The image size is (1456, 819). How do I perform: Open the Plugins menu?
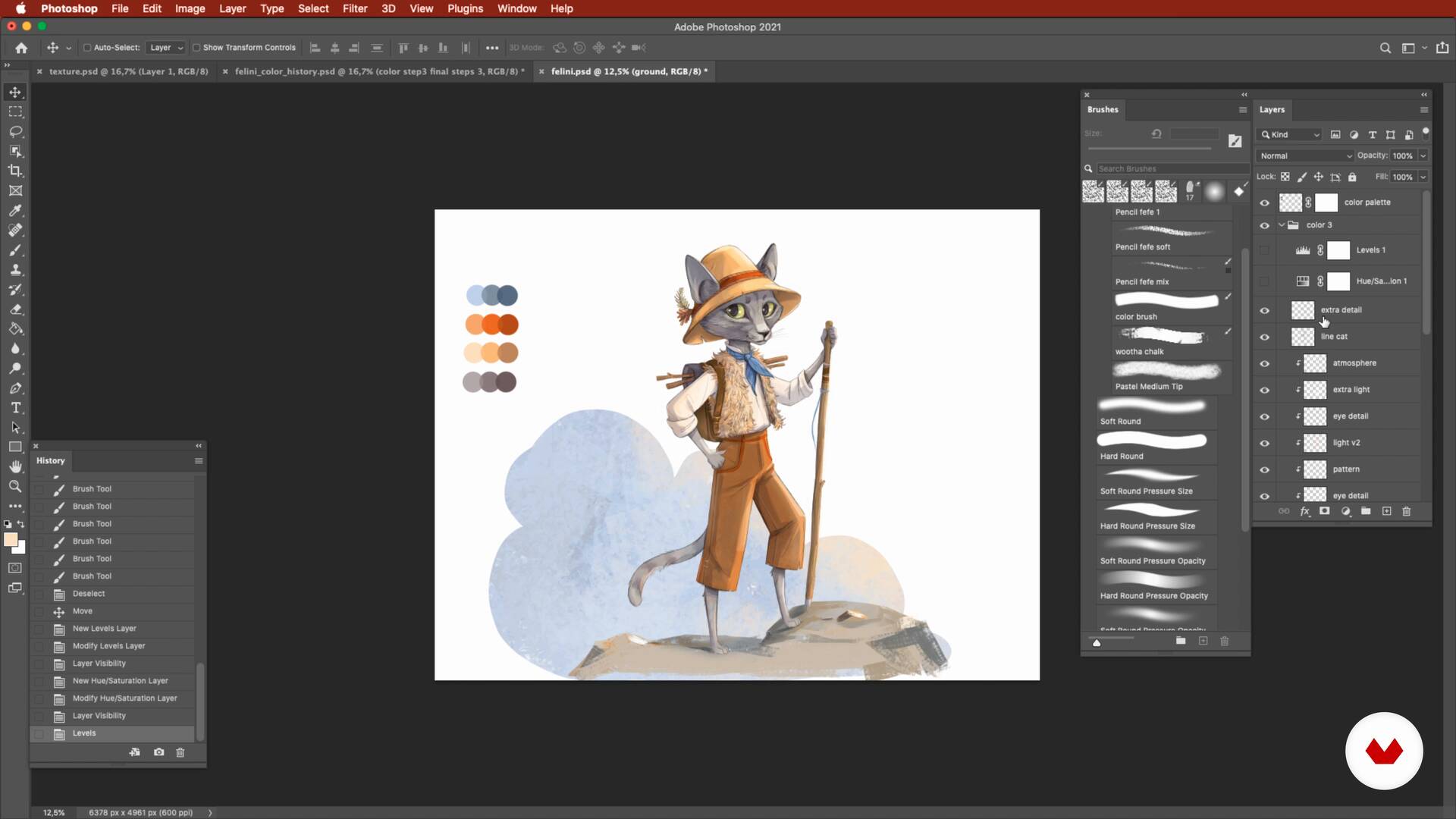coord(465,8)
